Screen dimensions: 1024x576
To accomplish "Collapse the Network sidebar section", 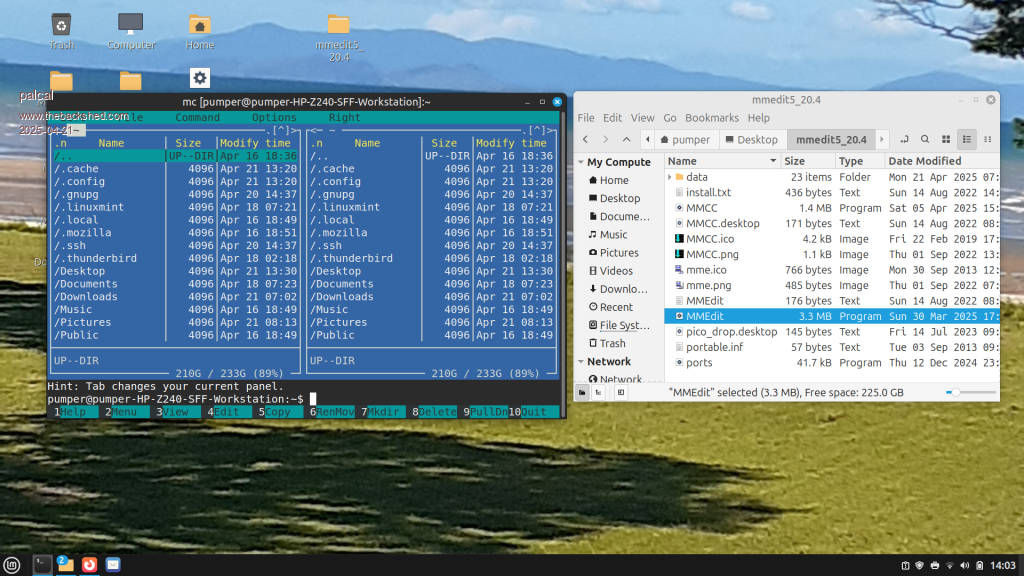I will [x=580, y=362].
